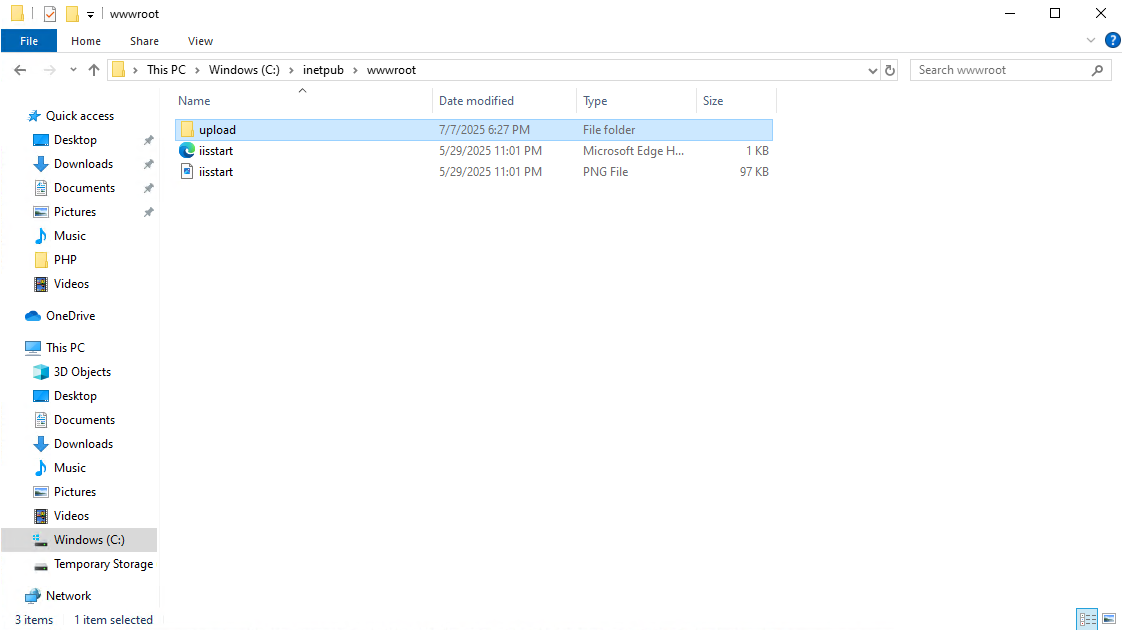
Task: Open Desktop under This PC
Action: pos(74,396)
